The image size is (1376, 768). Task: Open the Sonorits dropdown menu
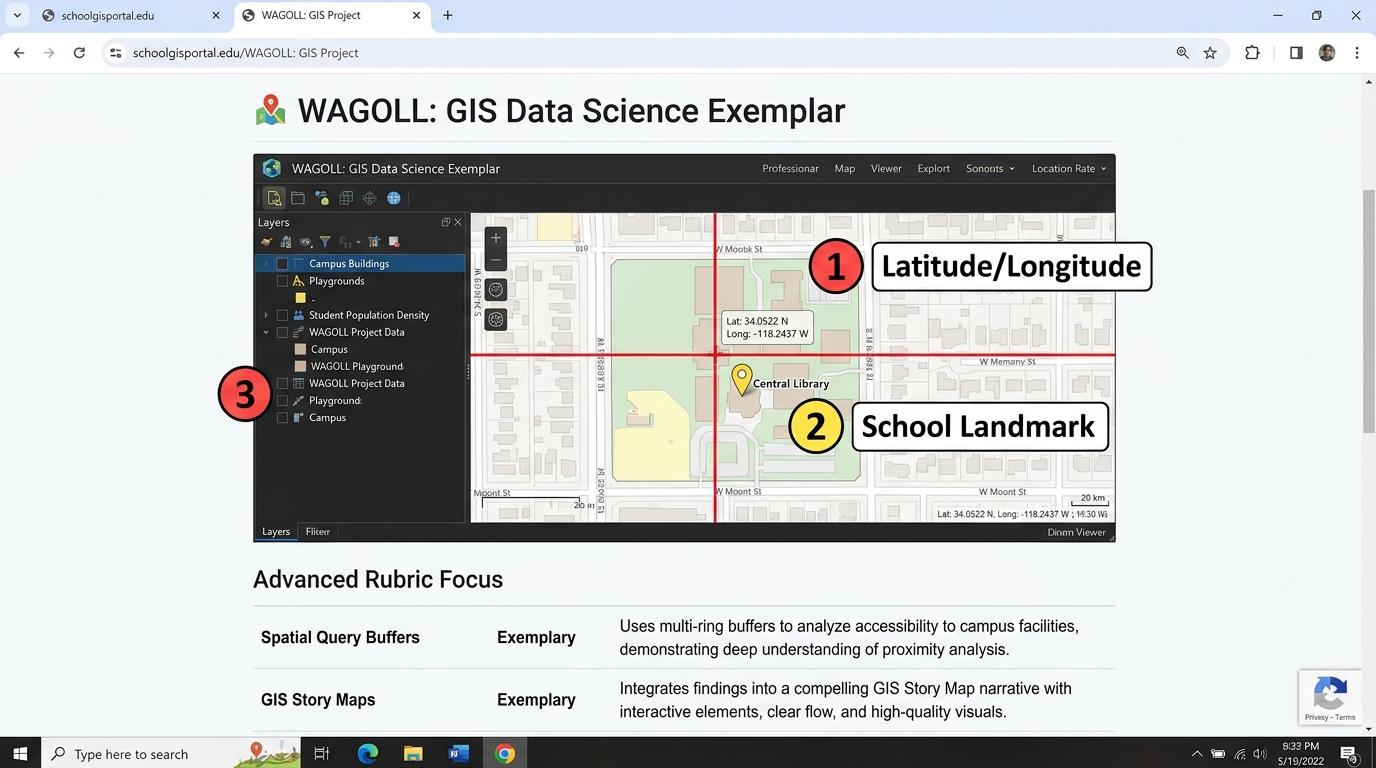point(990,168)
